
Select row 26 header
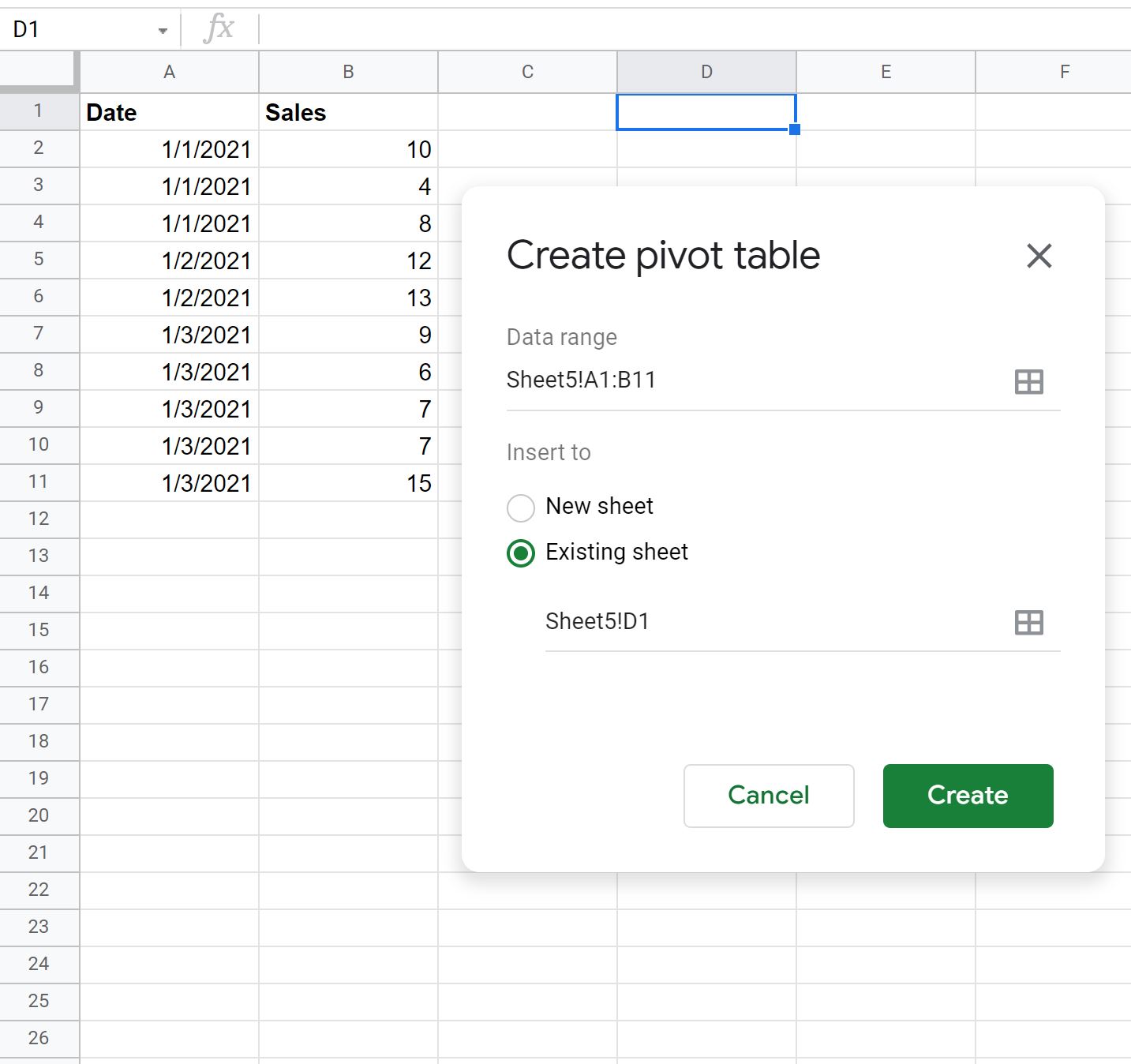[39, 1039]
